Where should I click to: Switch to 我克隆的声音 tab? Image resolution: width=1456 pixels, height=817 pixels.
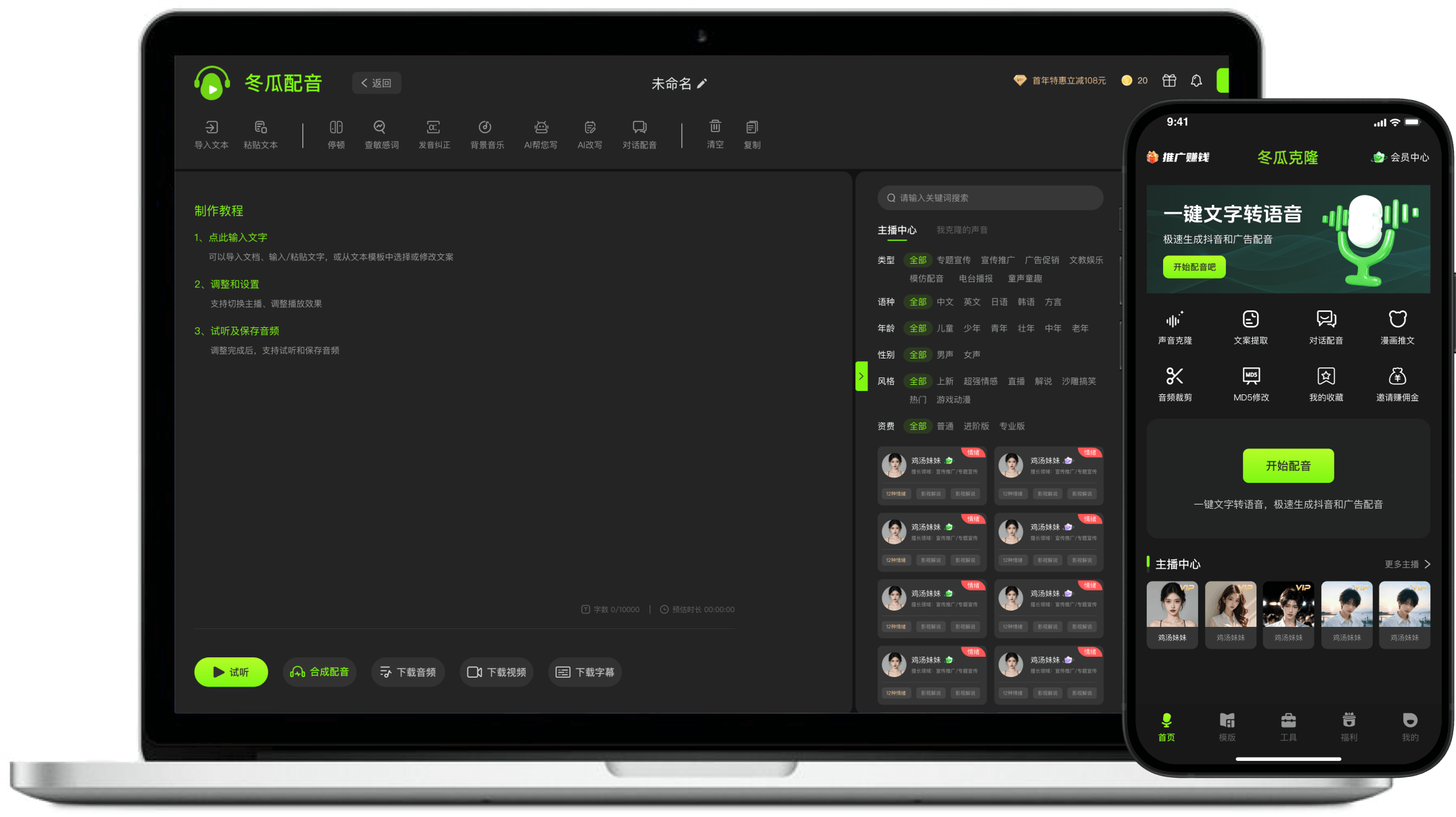961,230
